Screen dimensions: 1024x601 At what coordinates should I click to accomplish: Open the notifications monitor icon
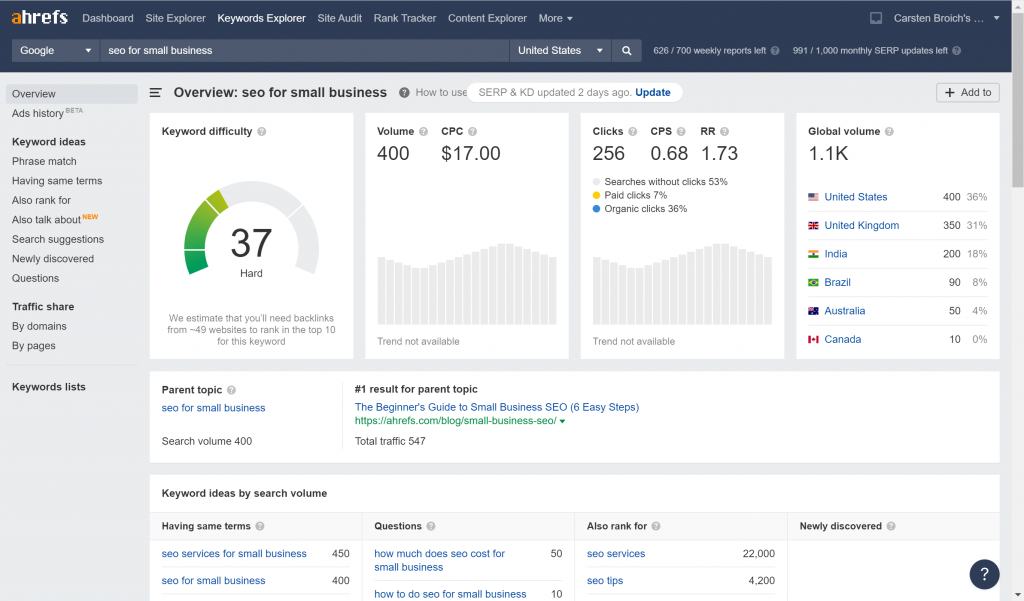coord(876,18)
